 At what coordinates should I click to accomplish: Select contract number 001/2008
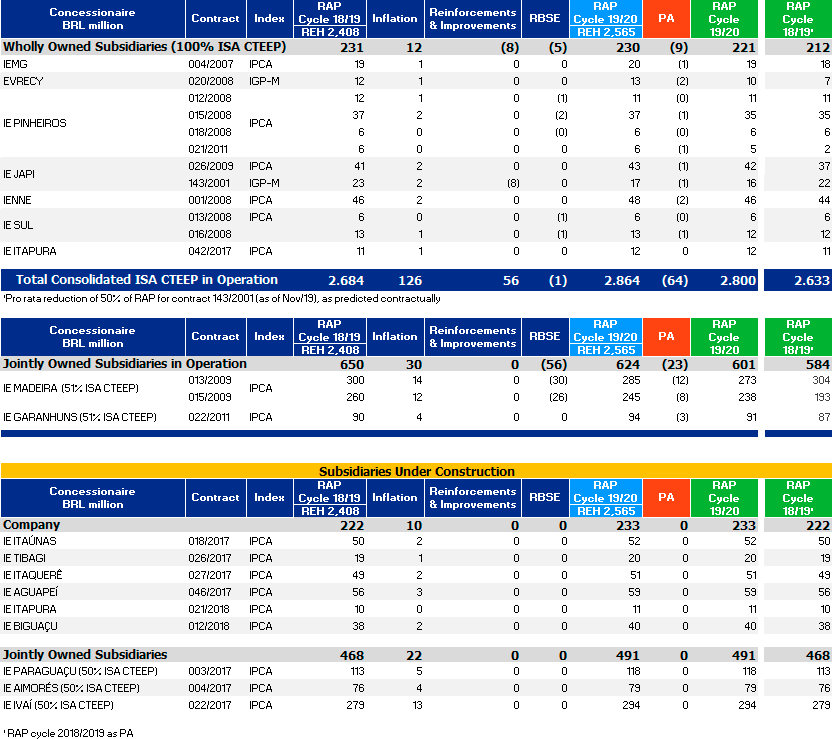(210, 200)
